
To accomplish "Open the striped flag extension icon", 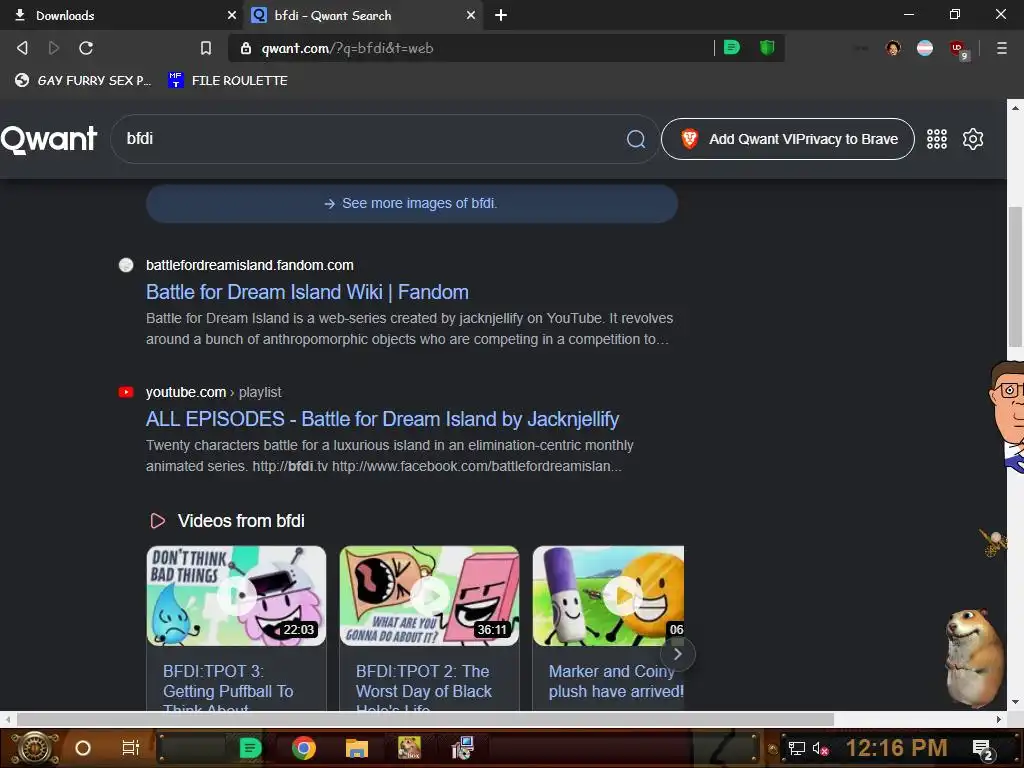I will point(925,48).
